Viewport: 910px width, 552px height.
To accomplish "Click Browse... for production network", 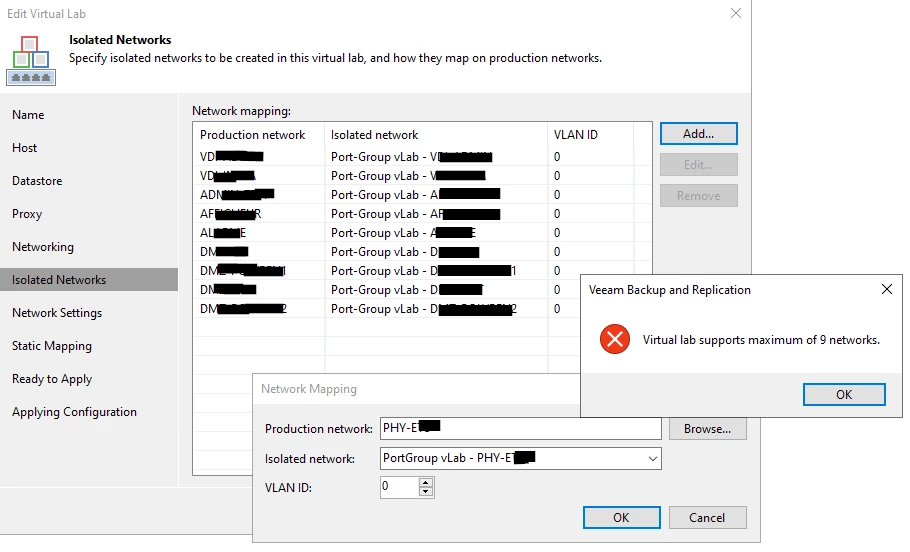I will (707, 429).
